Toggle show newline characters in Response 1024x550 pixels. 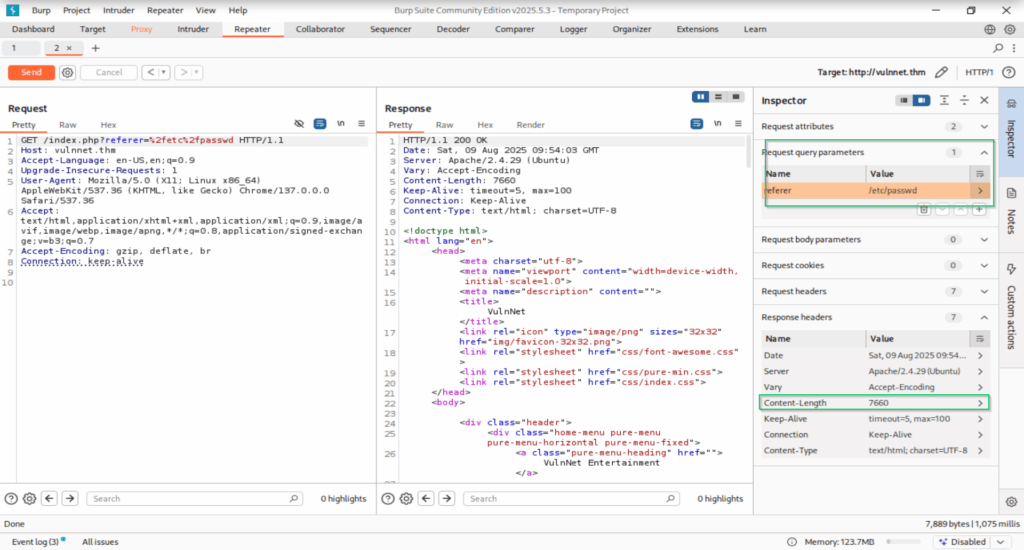point(718,123)
